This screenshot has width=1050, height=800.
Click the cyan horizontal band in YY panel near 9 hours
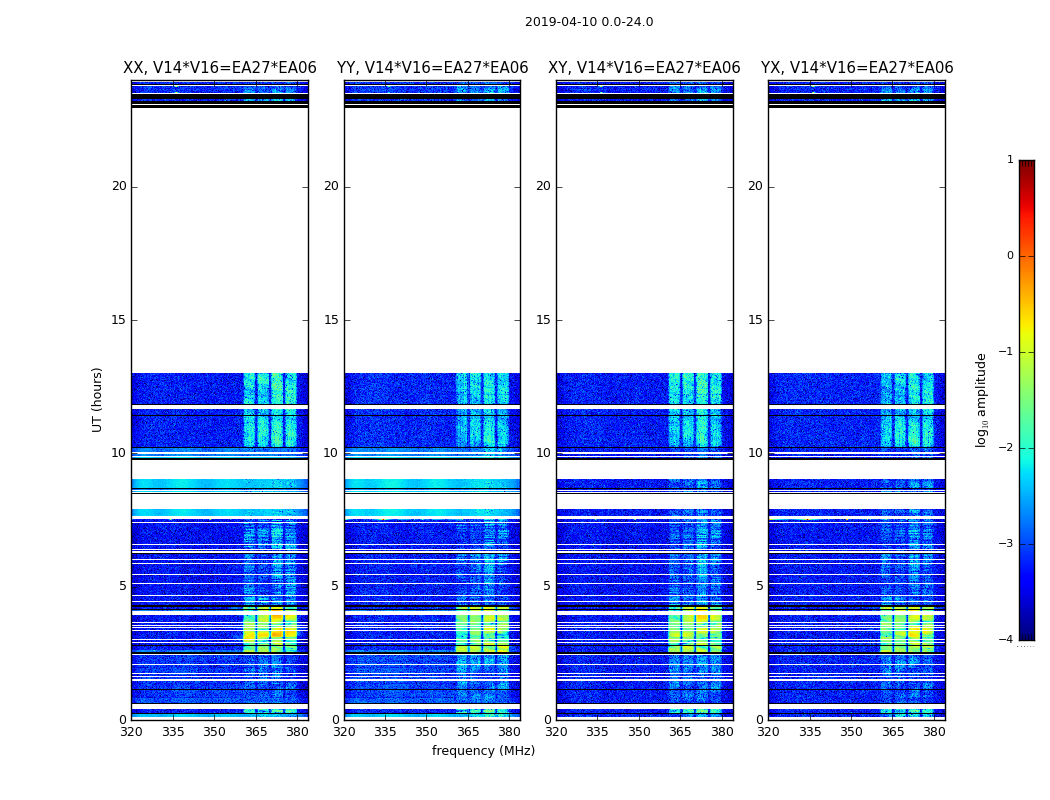point(433,483)
